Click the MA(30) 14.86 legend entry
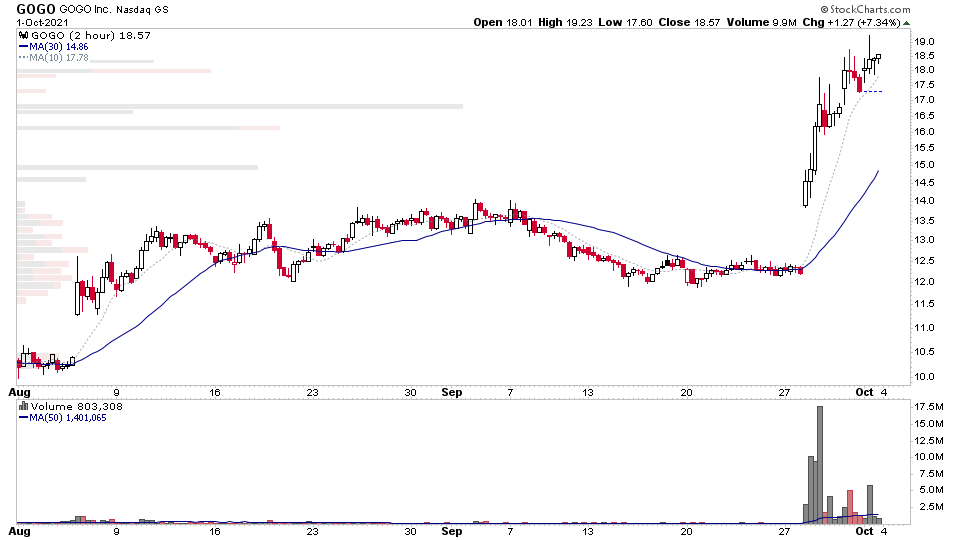The width and height of the screenshot is (960, 540). 53,47
